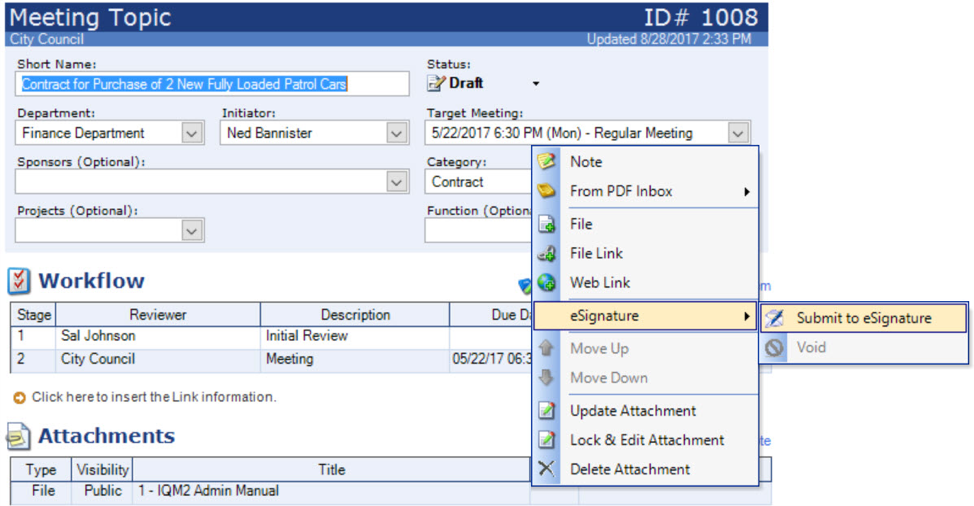Open the Status Draft dropdown arrow
Viewport: 974px width, 506px height.
point(535,84)
